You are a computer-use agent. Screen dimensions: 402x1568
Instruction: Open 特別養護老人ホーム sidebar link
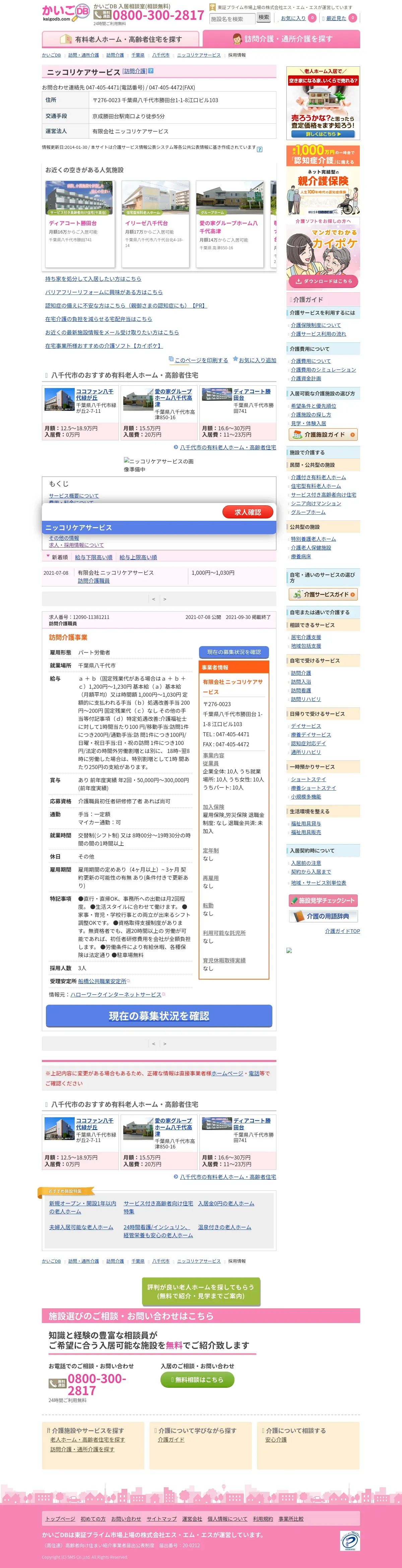click(313, 539)
